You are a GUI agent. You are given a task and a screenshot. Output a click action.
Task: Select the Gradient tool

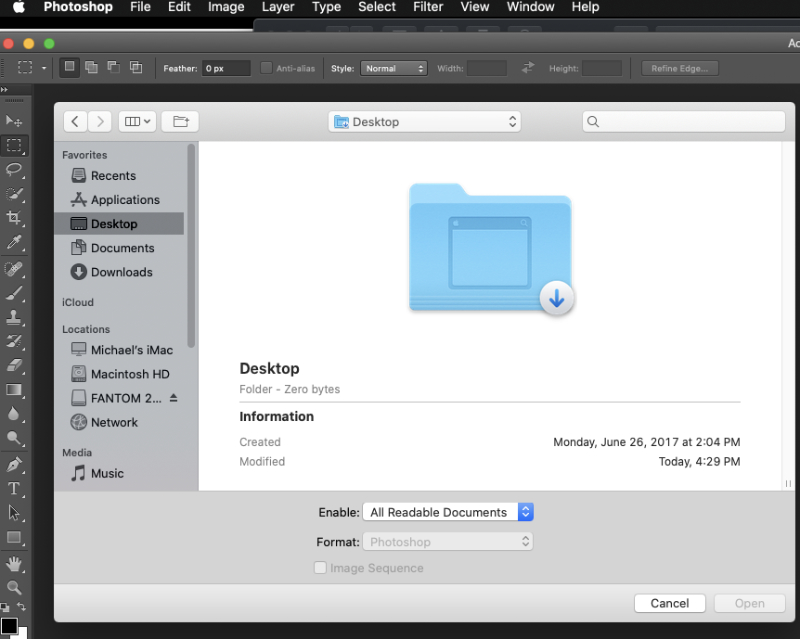[x=14, y=390]
